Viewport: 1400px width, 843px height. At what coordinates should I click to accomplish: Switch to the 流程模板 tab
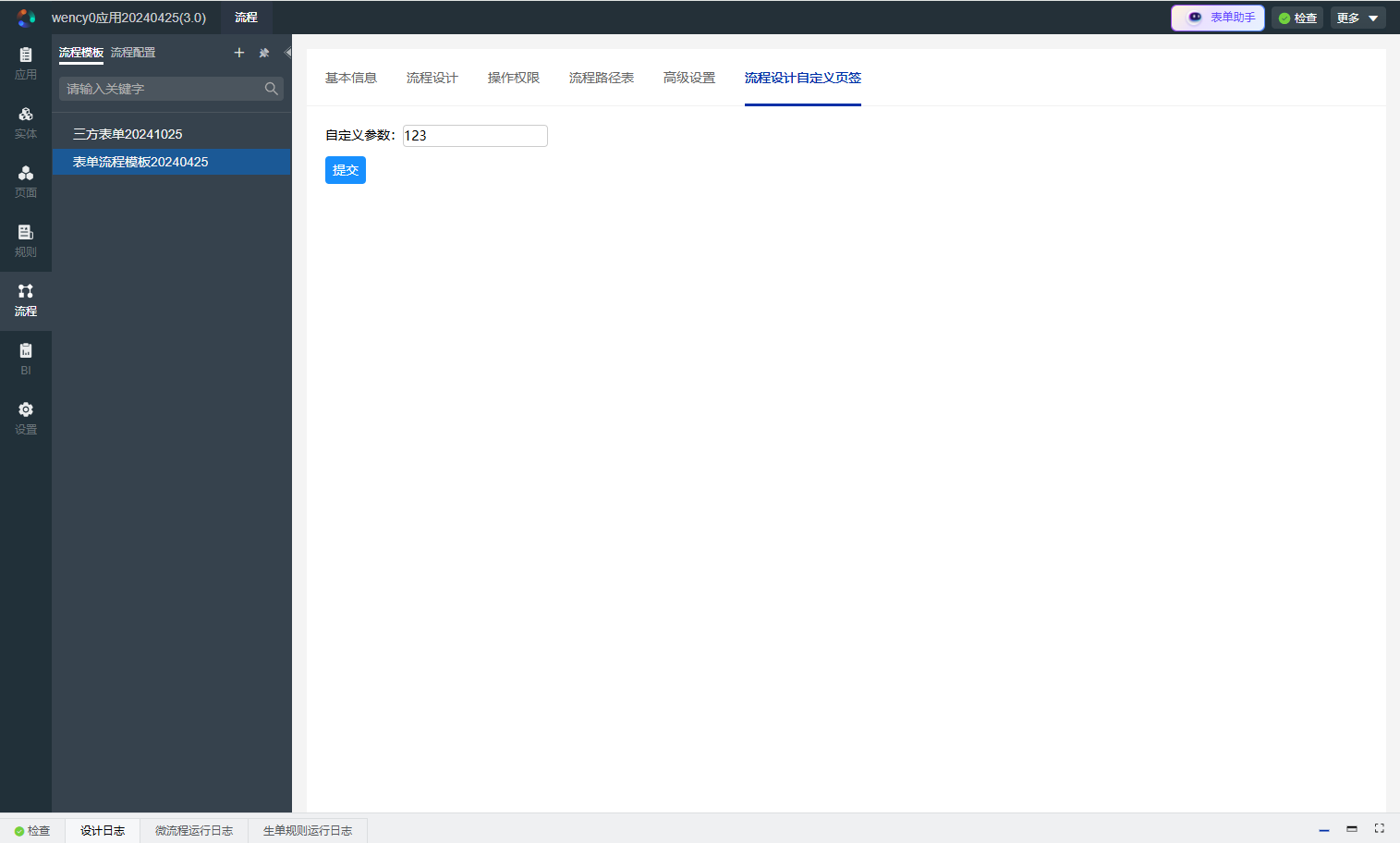point(81,53)
